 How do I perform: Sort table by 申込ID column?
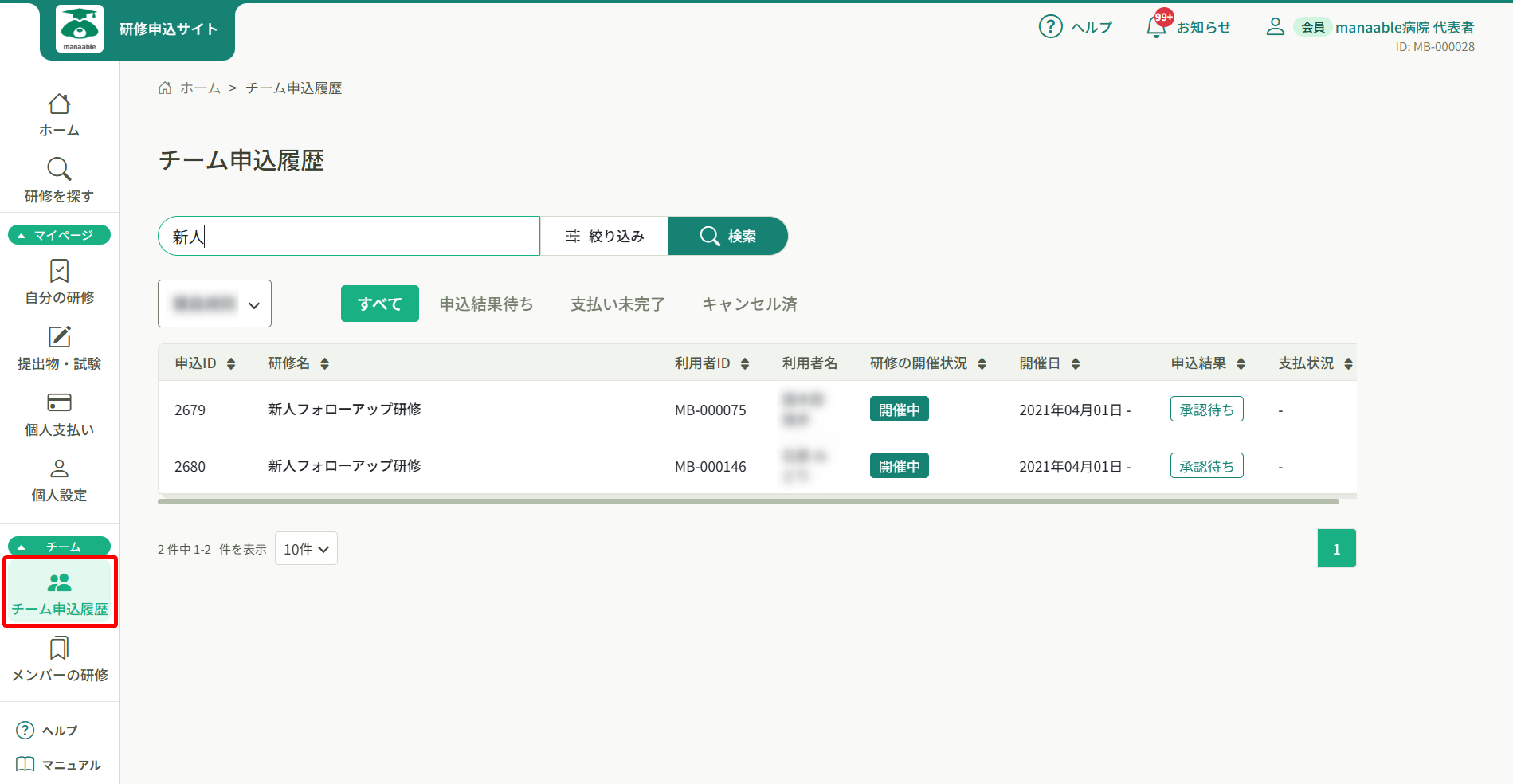tap(231, 364)
